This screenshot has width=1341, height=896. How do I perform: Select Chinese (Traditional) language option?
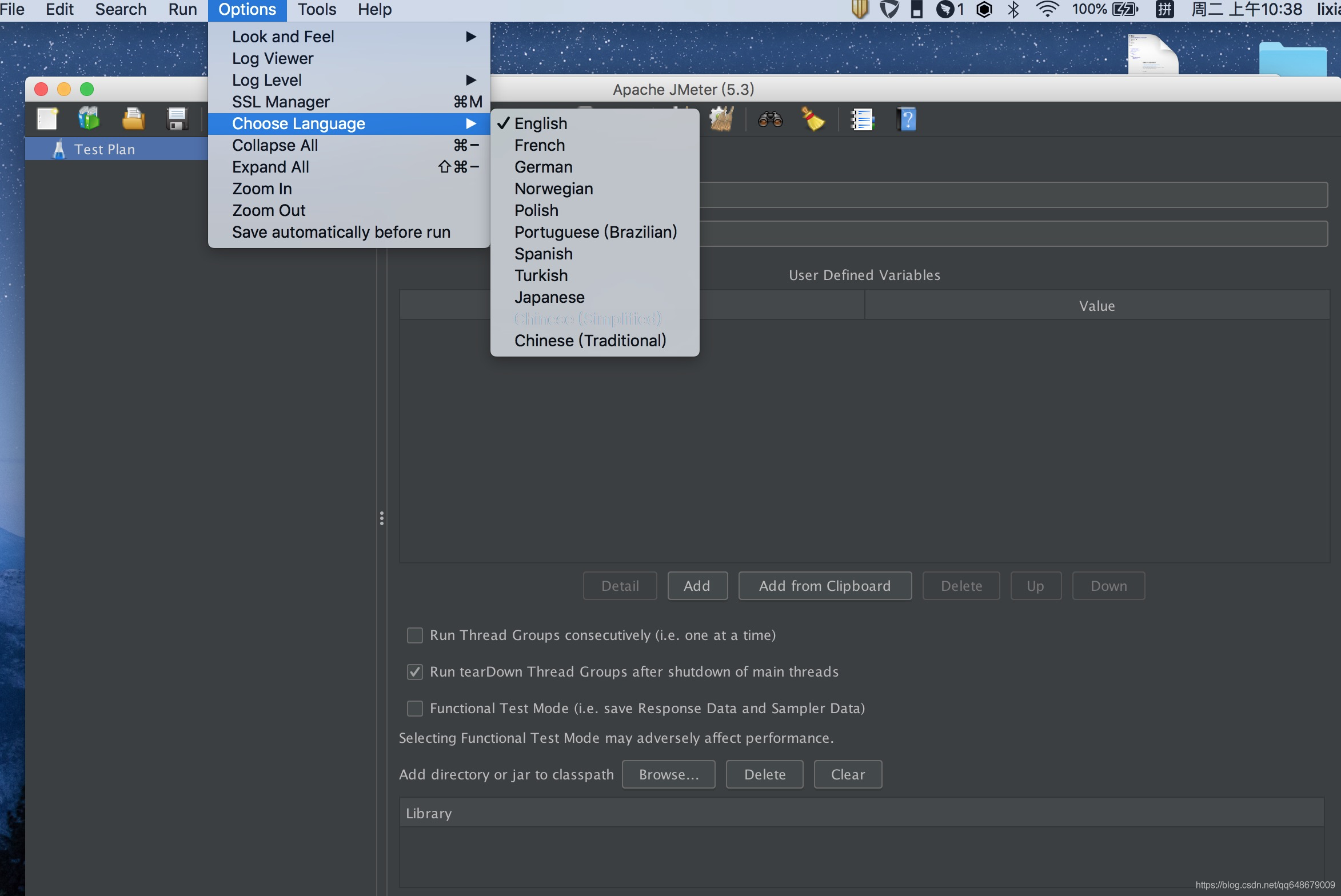[590, 340]
